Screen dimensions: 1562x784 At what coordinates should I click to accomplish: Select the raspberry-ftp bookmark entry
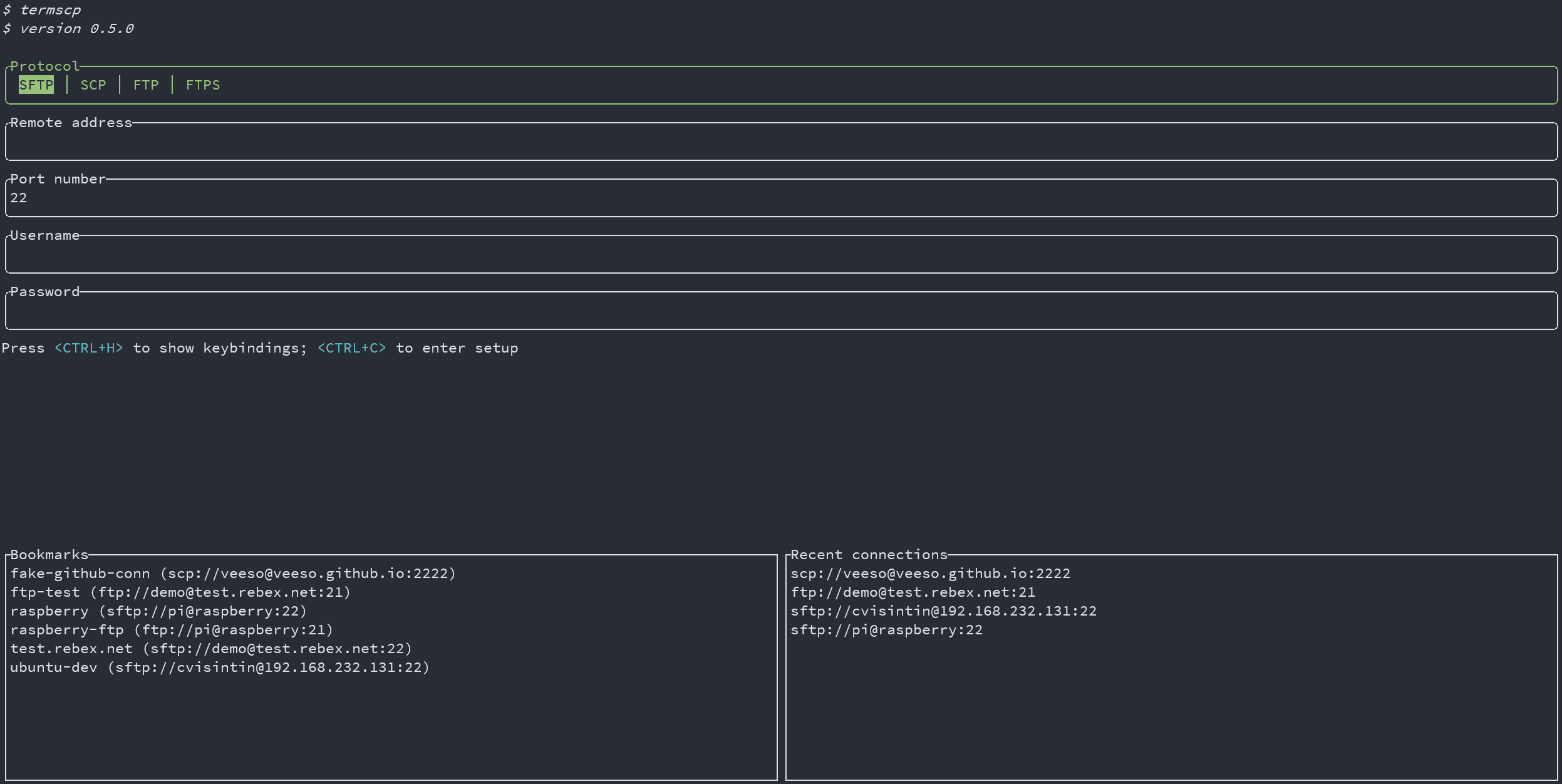click(171, 630)
